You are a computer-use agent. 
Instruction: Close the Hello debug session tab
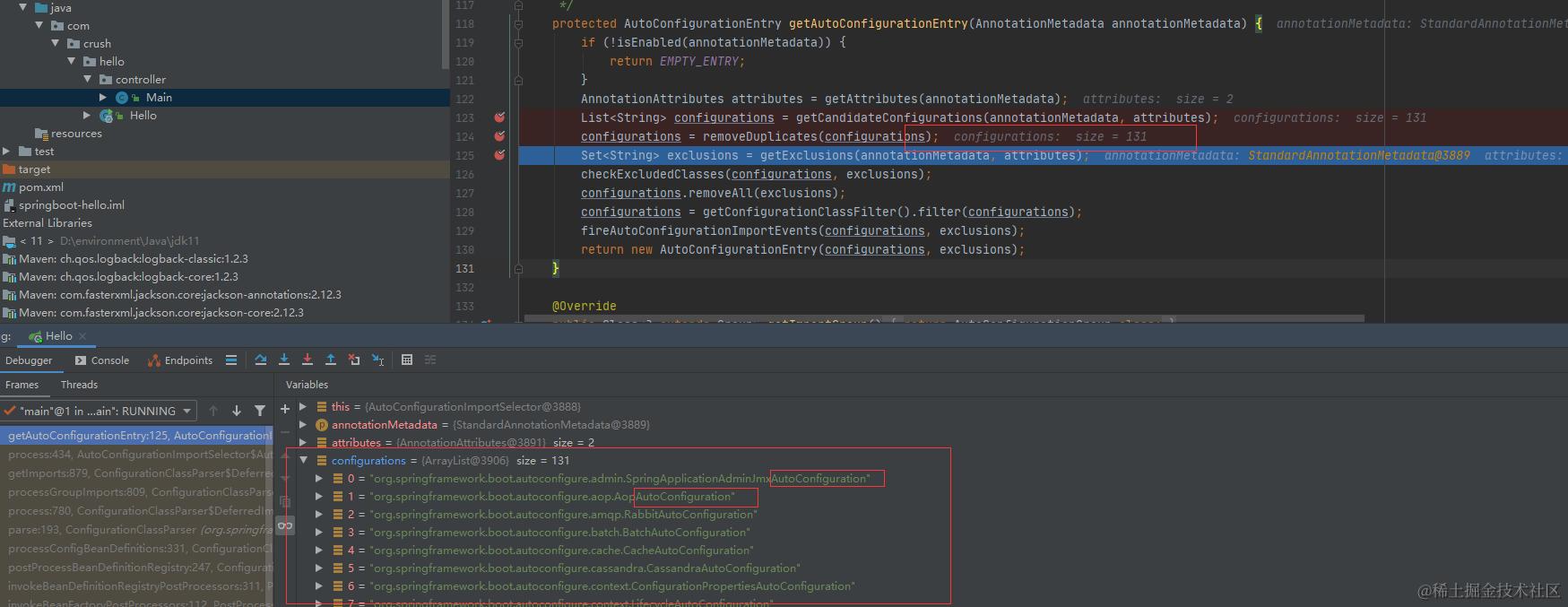pos(82,336)
